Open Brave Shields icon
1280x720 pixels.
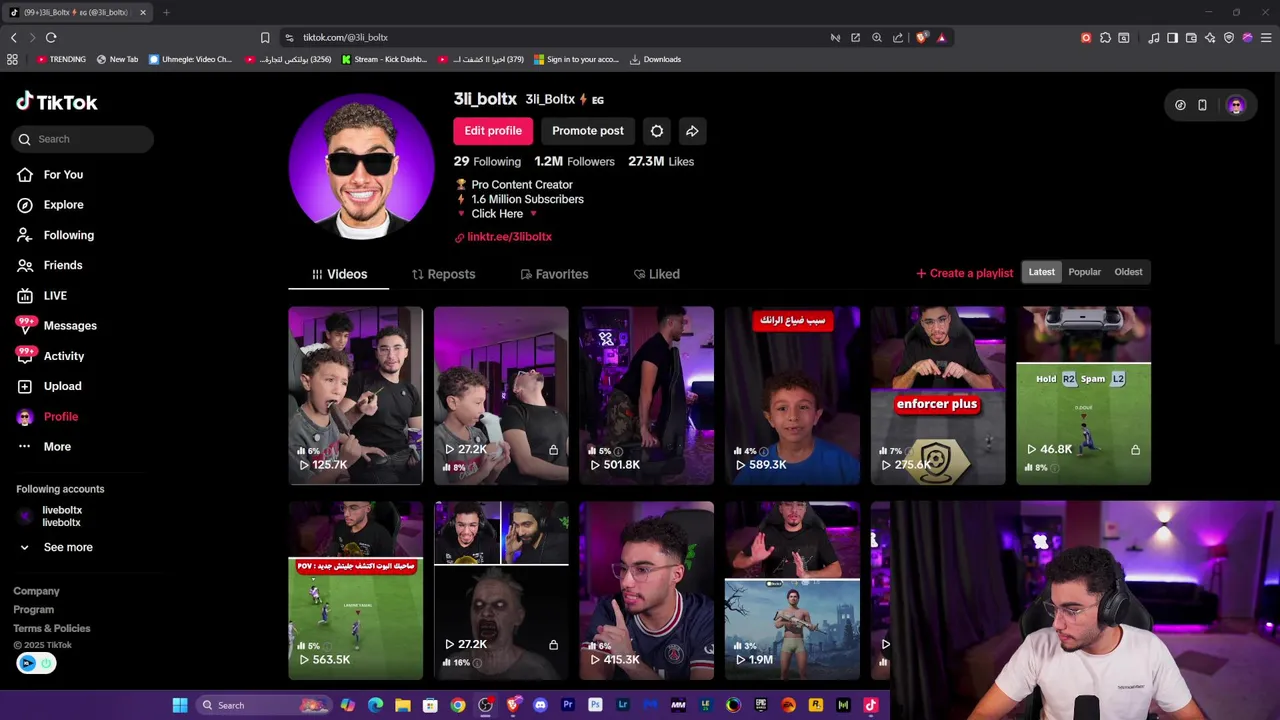[x=921, y=37]
